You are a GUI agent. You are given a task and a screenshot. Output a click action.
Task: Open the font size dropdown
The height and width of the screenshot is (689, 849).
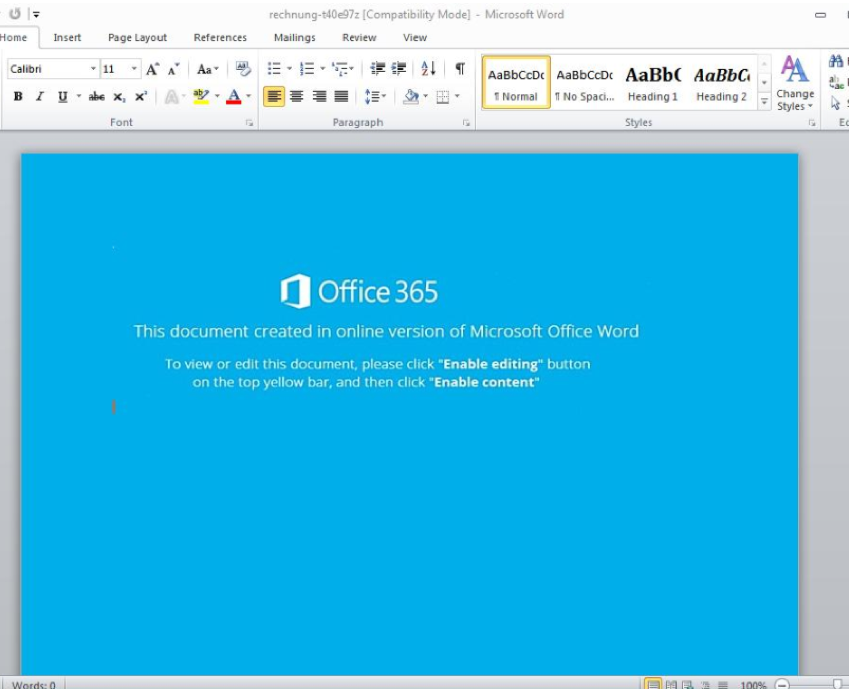[x=134, y=69]
